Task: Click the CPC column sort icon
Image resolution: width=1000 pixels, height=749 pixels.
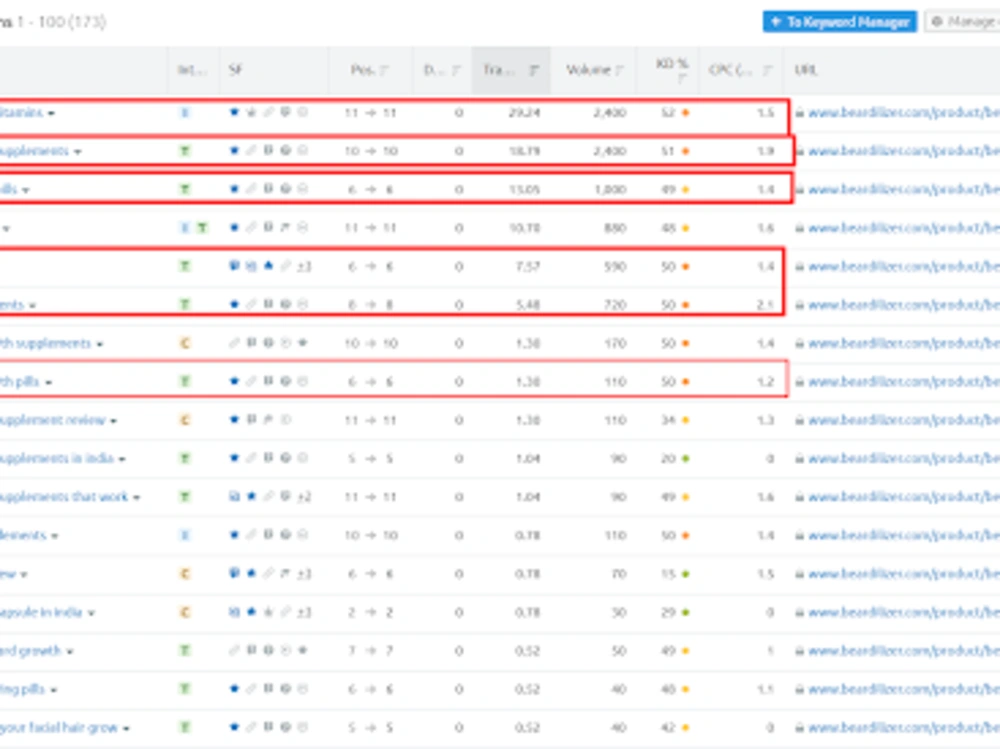Action: pos(767,70)
